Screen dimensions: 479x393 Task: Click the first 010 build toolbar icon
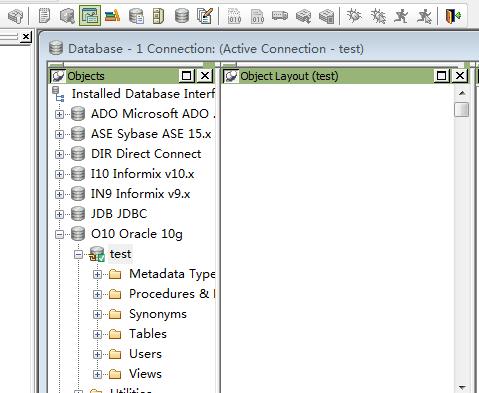coord(234,16)
